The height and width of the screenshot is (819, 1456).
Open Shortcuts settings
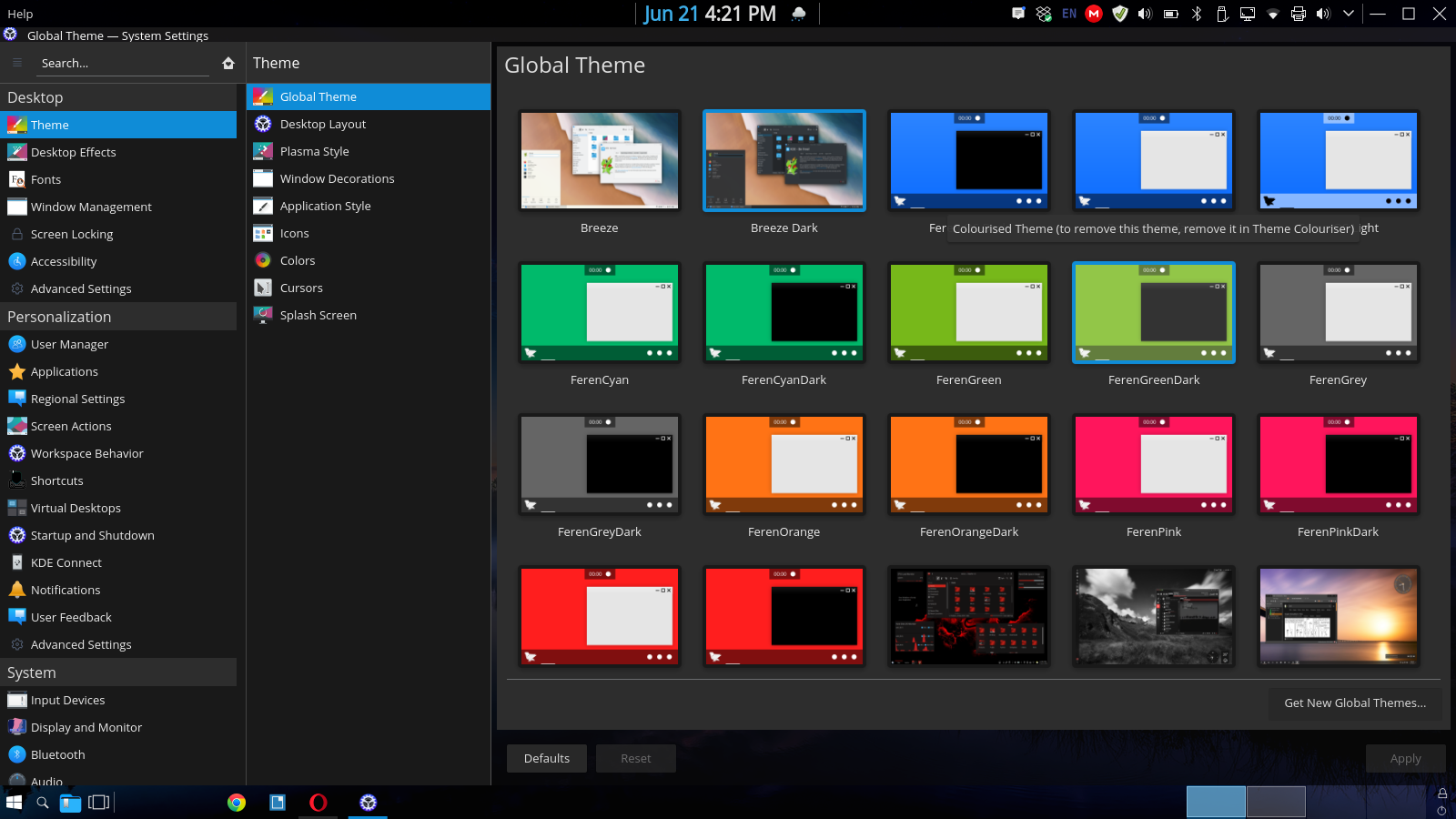click(x=118, y=480)
